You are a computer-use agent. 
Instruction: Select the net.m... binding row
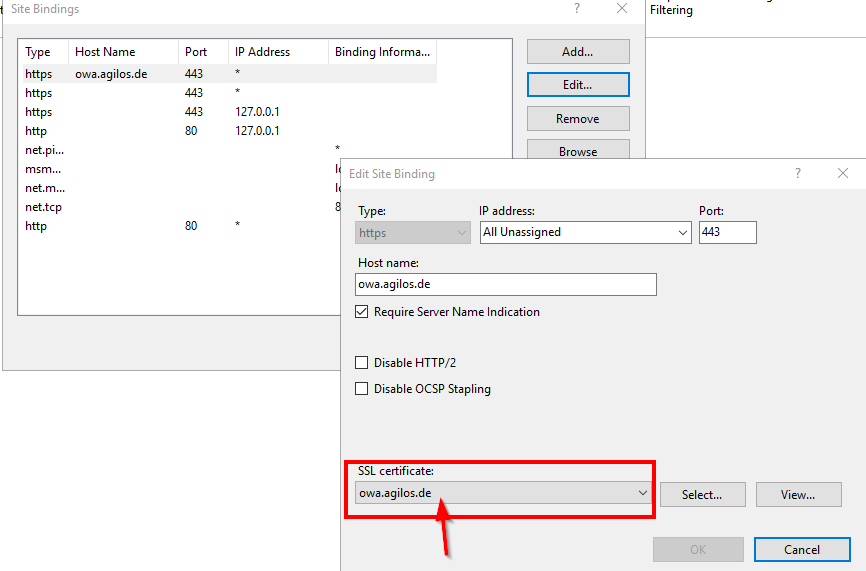pyautogui.click(x=179, y=188)
